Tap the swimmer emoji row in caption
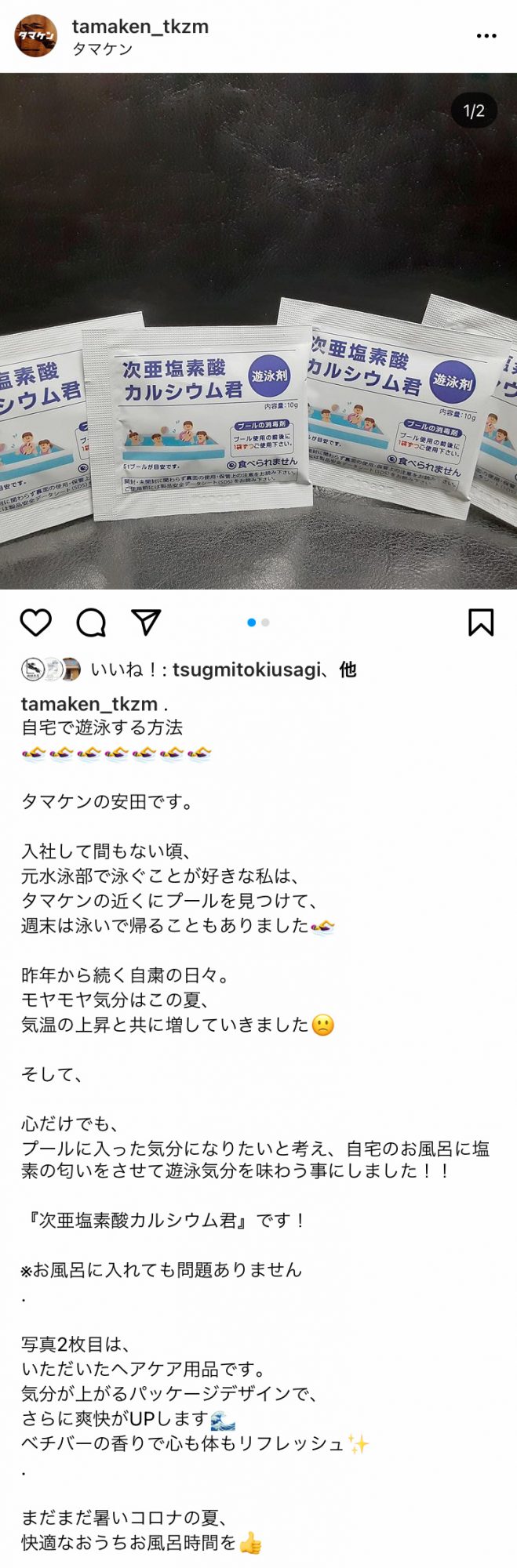517x1568 pixels. 117,754
